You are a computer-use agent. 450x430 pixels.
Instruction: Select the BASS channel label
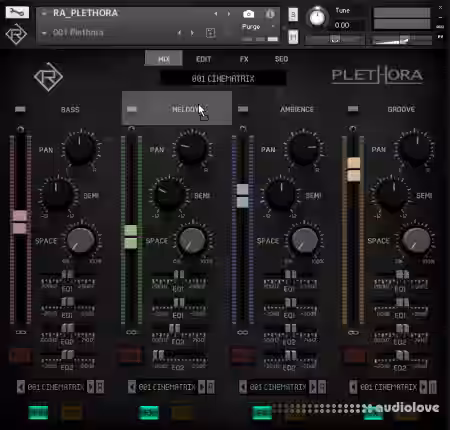(70, 110)
